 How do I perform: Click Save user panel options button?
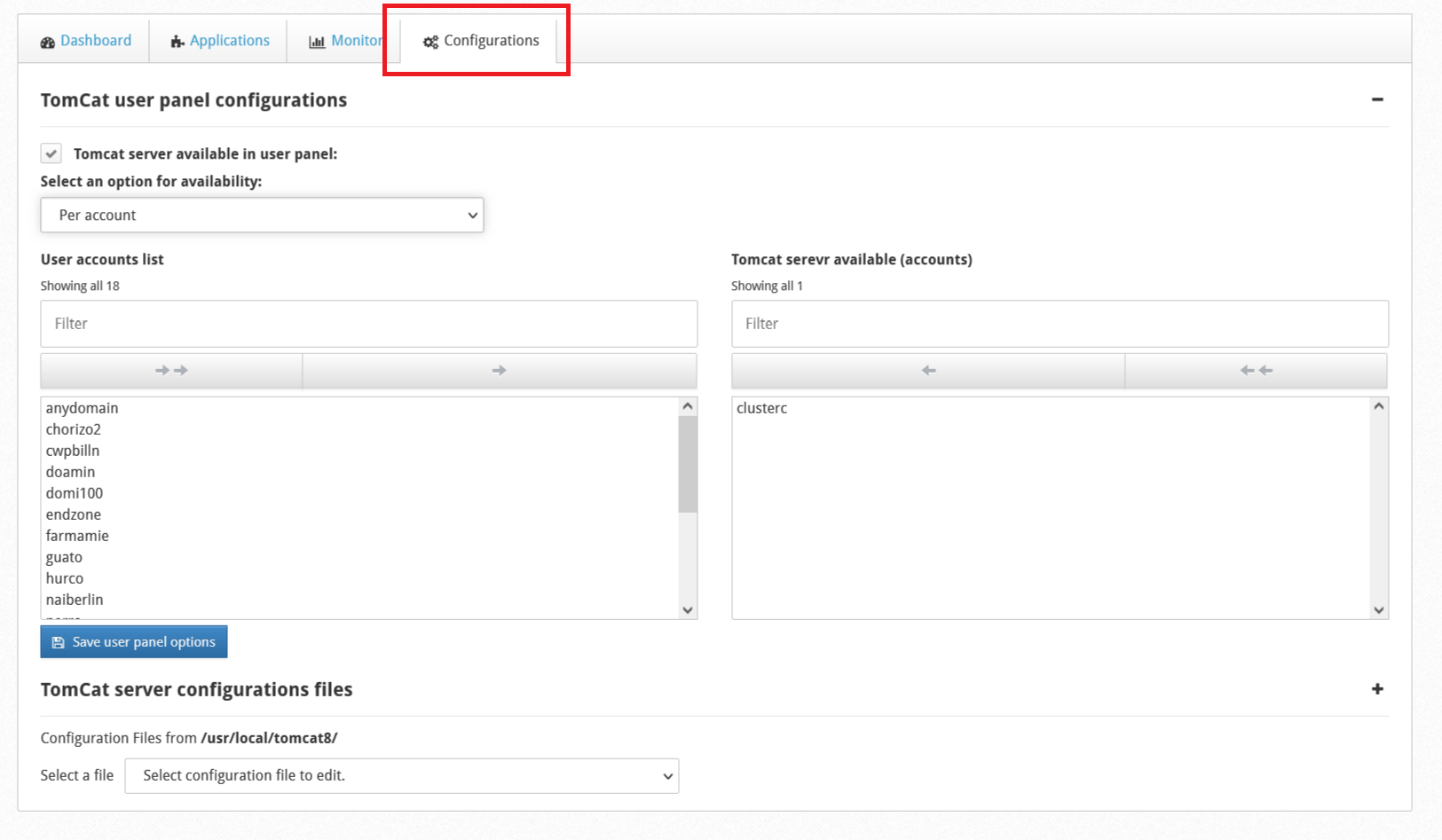(134, 642)
